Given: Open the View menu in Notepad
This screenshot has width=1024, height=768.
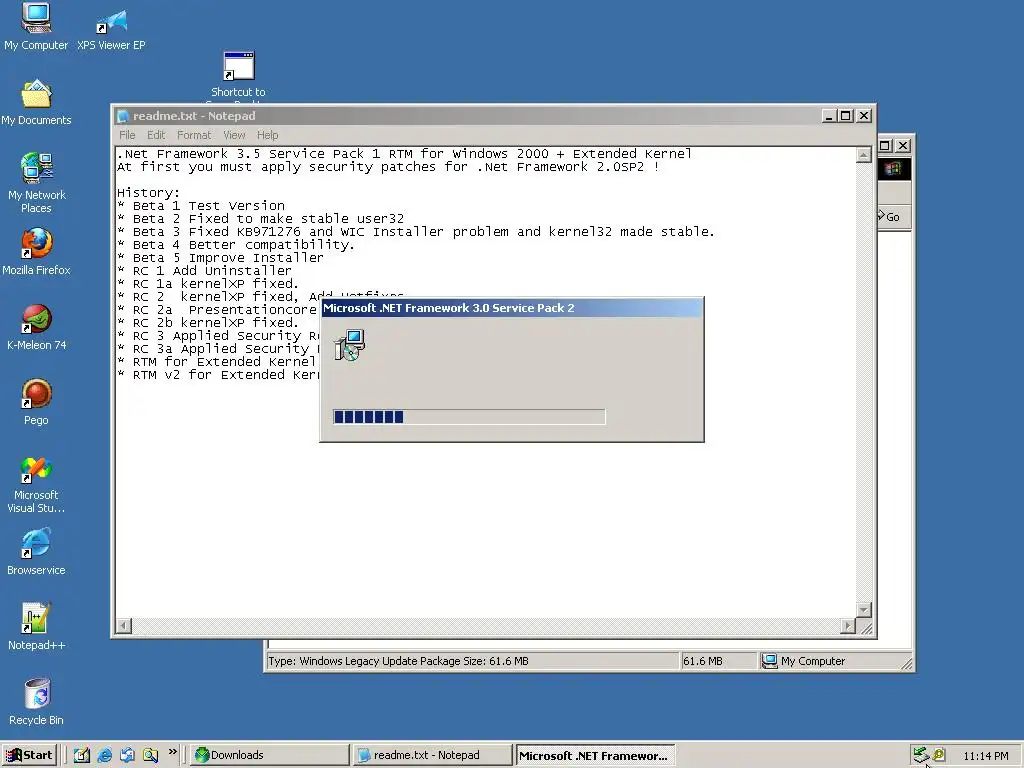Looking at the screenshot, I should [x=234, y=135].
